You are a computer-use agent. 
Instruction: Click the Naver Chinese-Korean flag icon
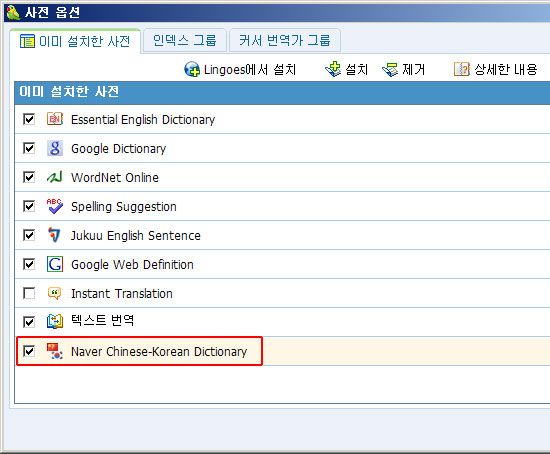point(55,351)
